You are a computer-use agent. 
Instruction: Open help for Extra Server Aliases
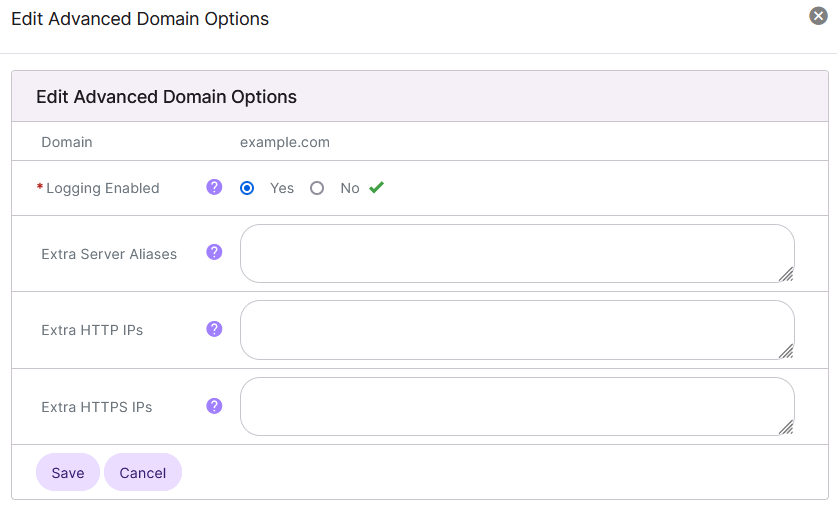tap(214, 252)
